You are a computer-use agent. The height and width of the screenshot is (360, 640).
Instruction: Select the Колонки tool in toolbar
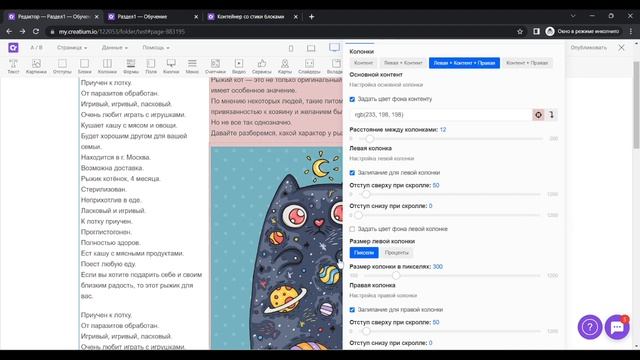point(107,67)
